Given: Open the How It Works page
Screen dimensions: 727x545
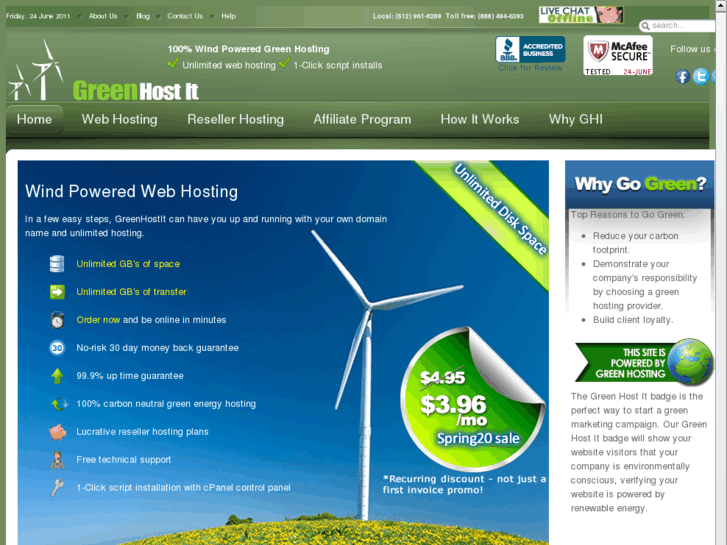Looking at the screenshot, I should click(480, 120).
